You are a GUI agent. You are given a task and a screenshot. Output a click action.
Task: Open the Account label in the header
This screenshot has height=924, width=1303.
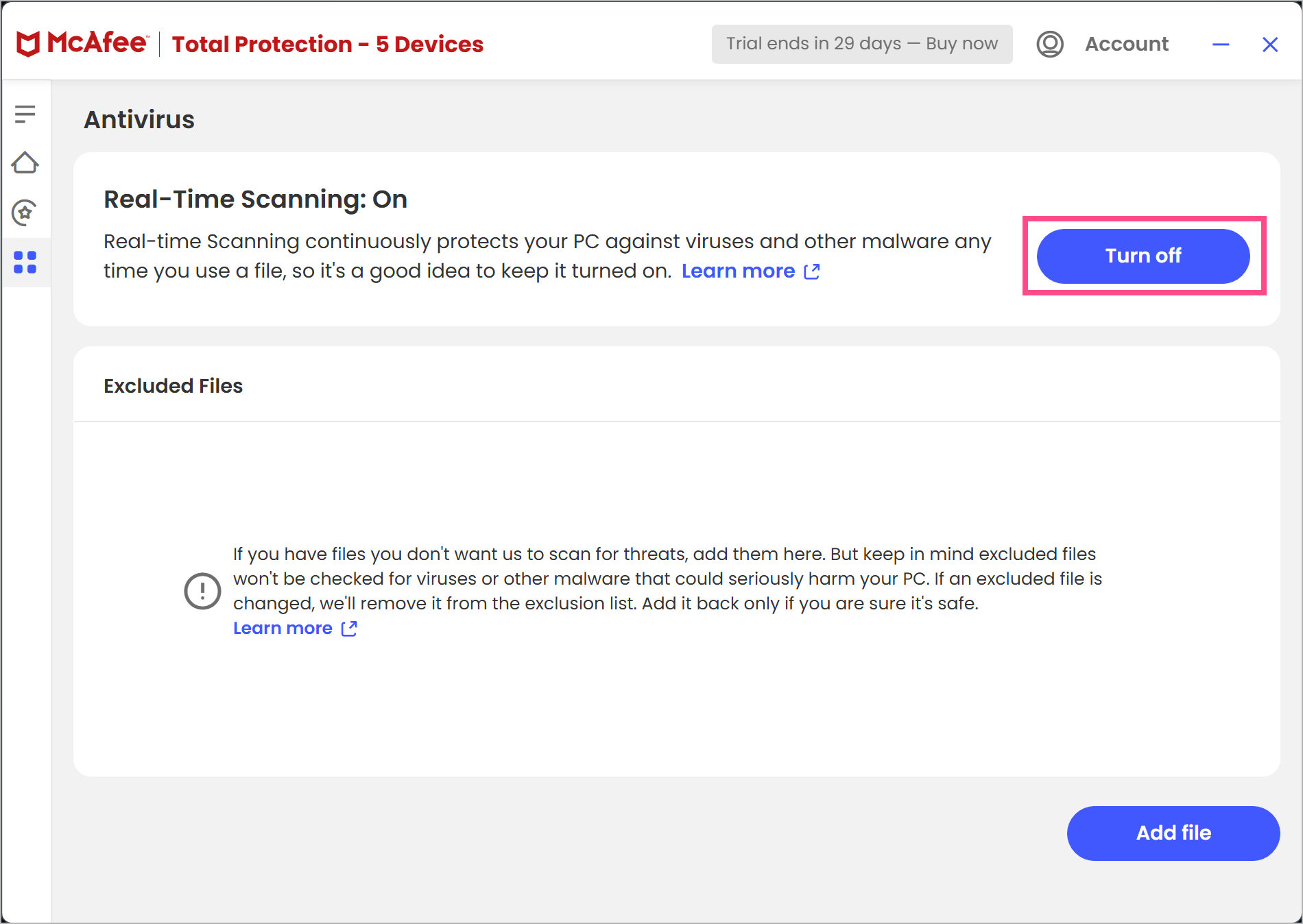[1126, 44]
